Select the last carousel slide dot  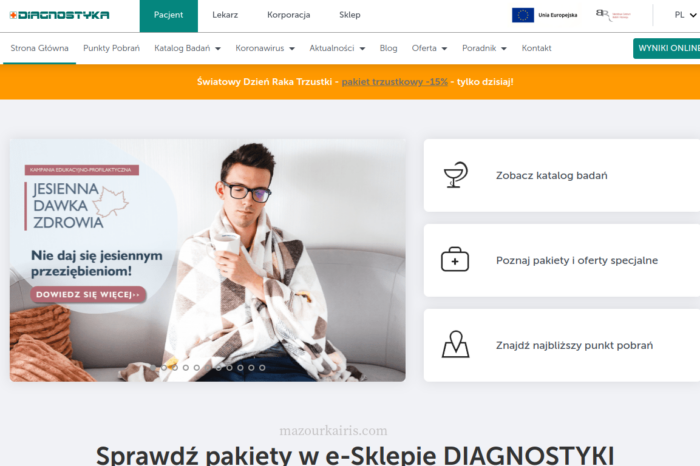click(262, 367)
